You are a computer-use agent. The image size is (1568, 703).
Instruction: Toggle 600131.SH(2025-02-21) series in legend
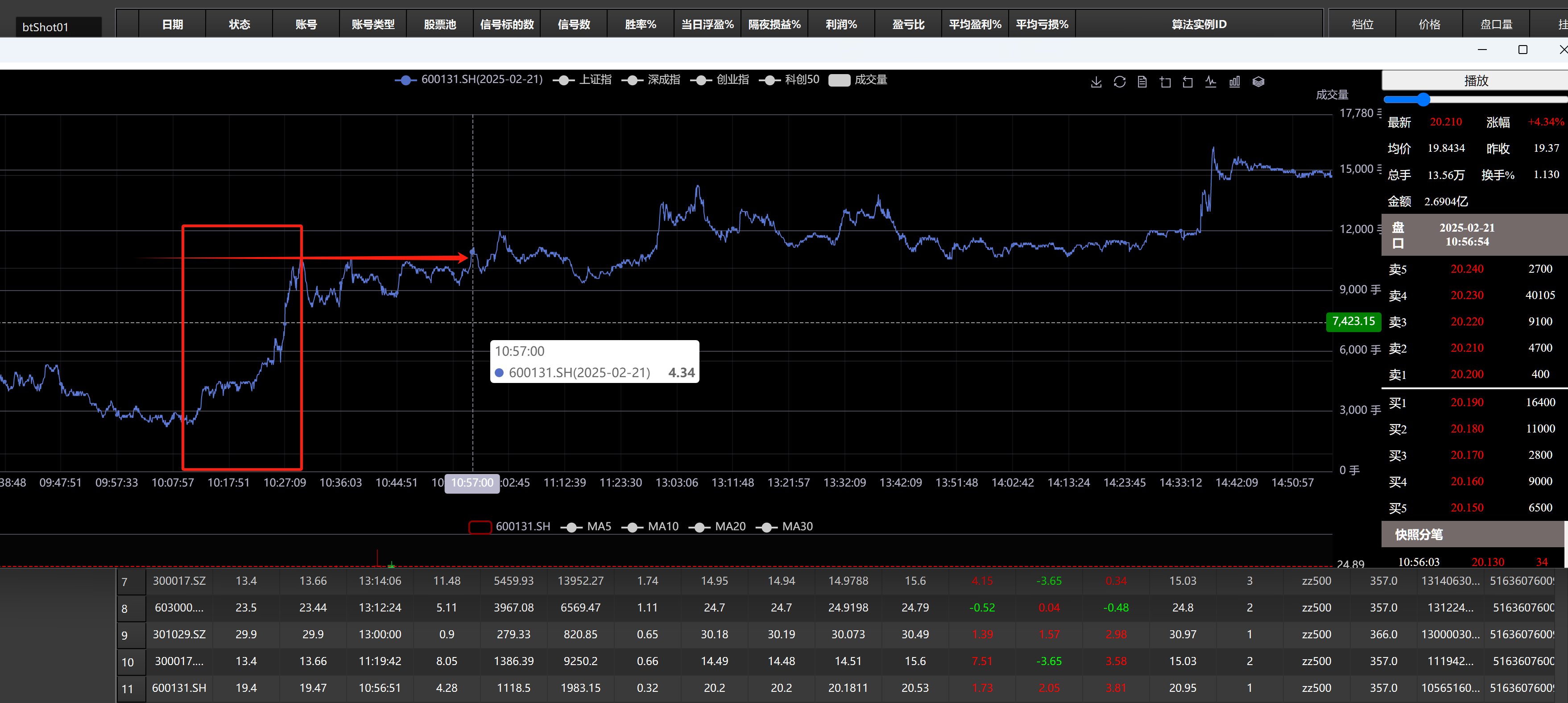(x=468, y=80)
